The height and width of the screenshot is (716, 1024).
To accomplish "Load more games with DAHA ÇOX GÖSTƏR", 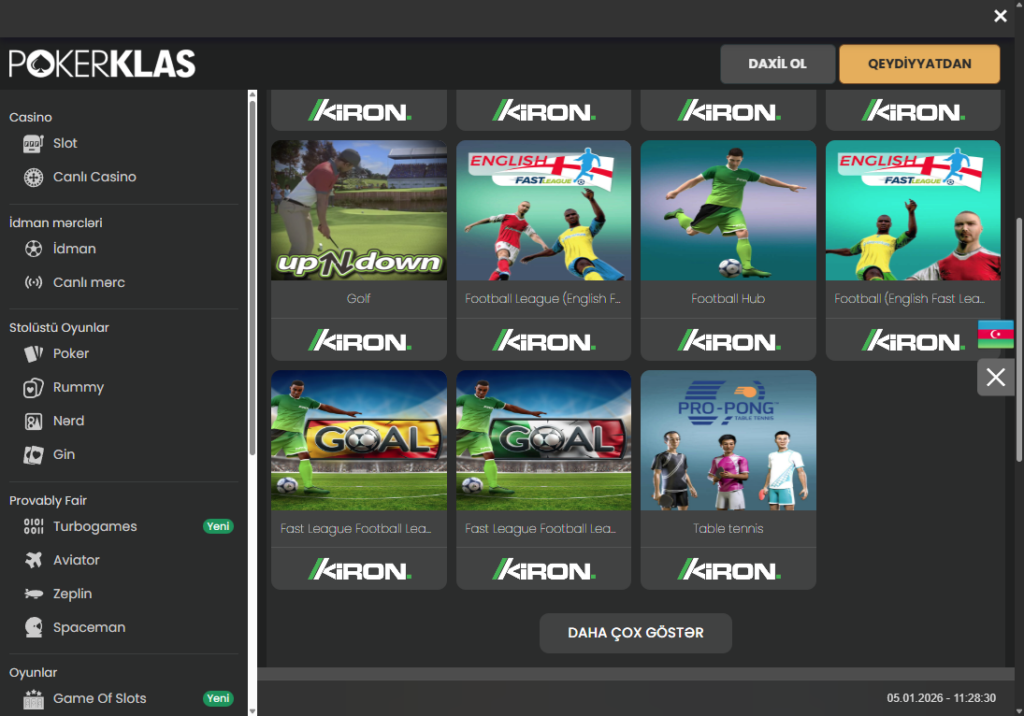I will point(635,633).
